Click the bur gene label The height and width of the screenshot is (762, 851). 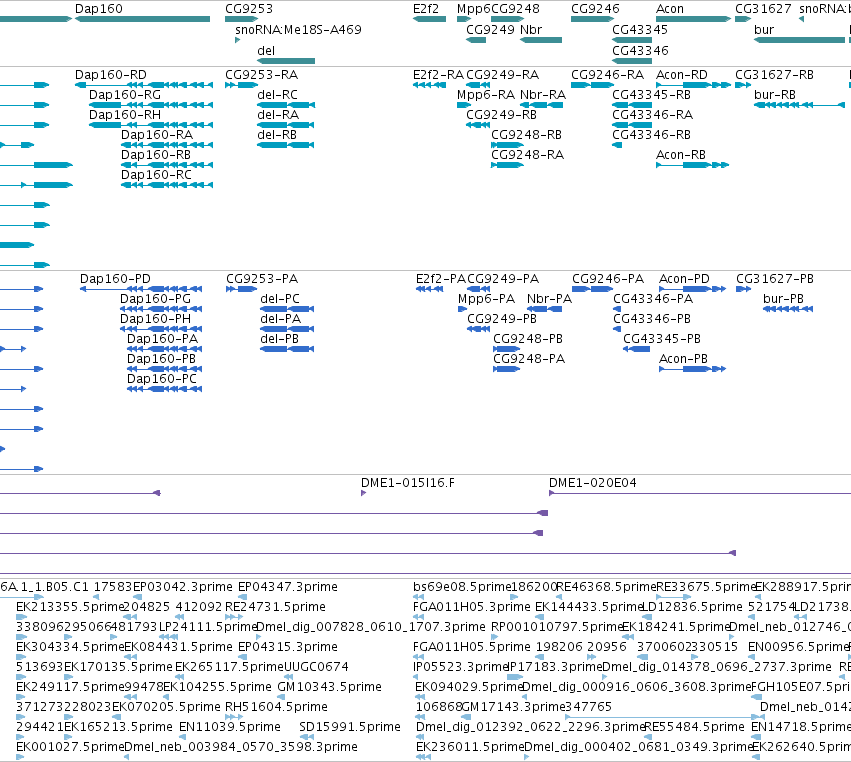click(764, 29)
